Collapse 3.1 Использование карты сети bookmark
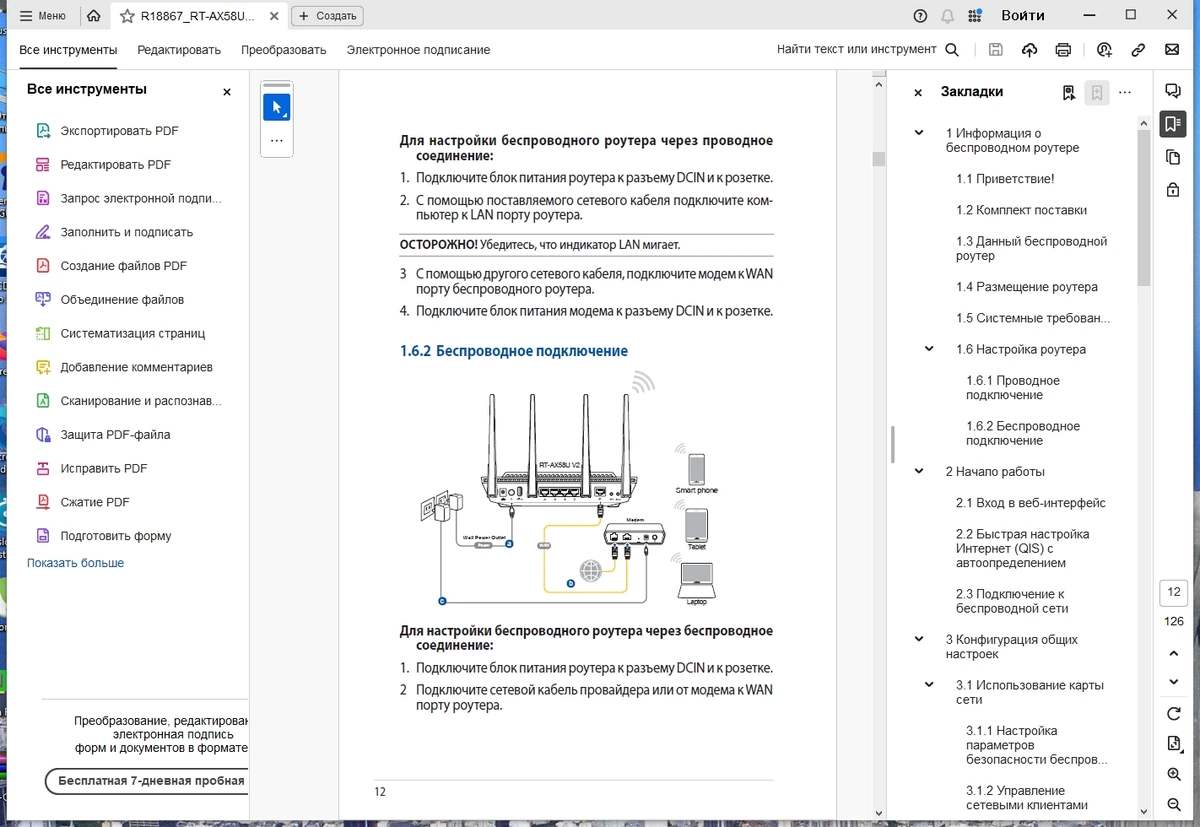 [x=929, y=685]
